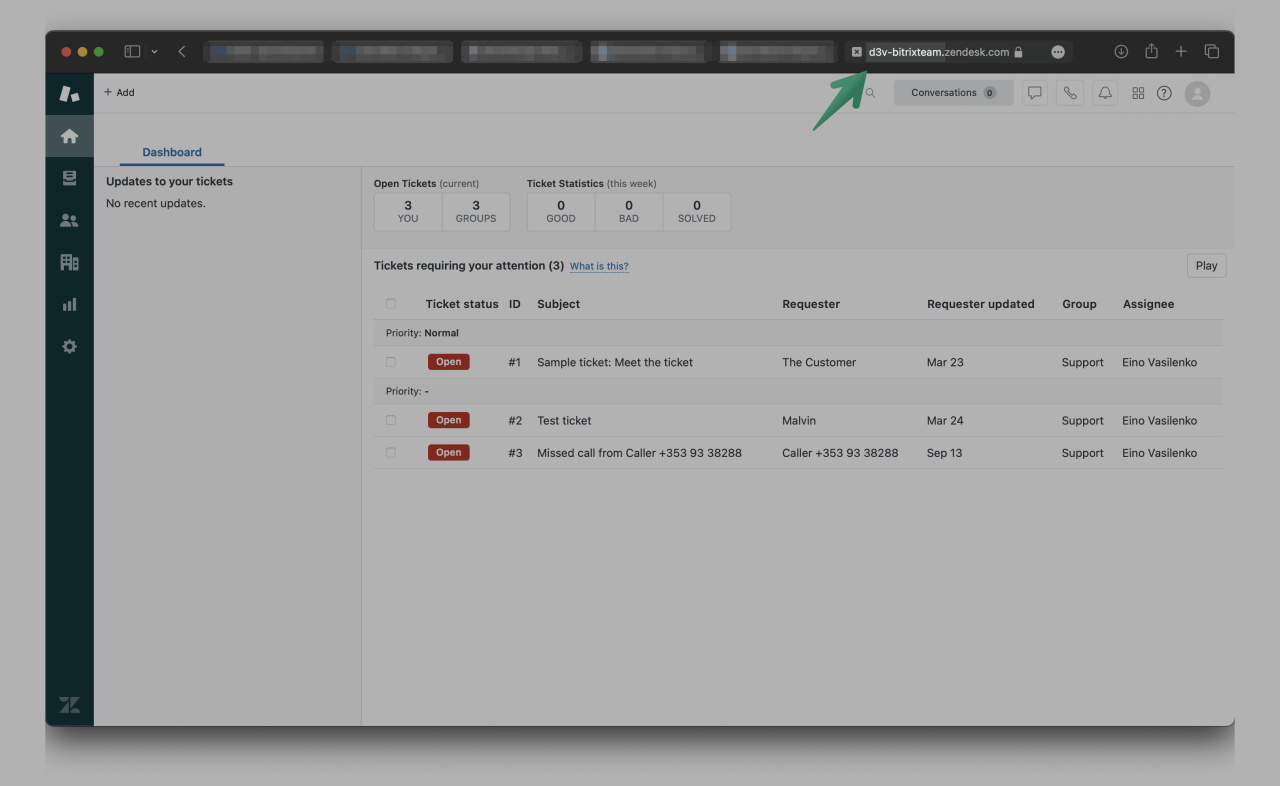Open the Organizations icon in the sidebar
Image resolution: width=1280 pixels, height=786 pixels.
click(69, 261)
